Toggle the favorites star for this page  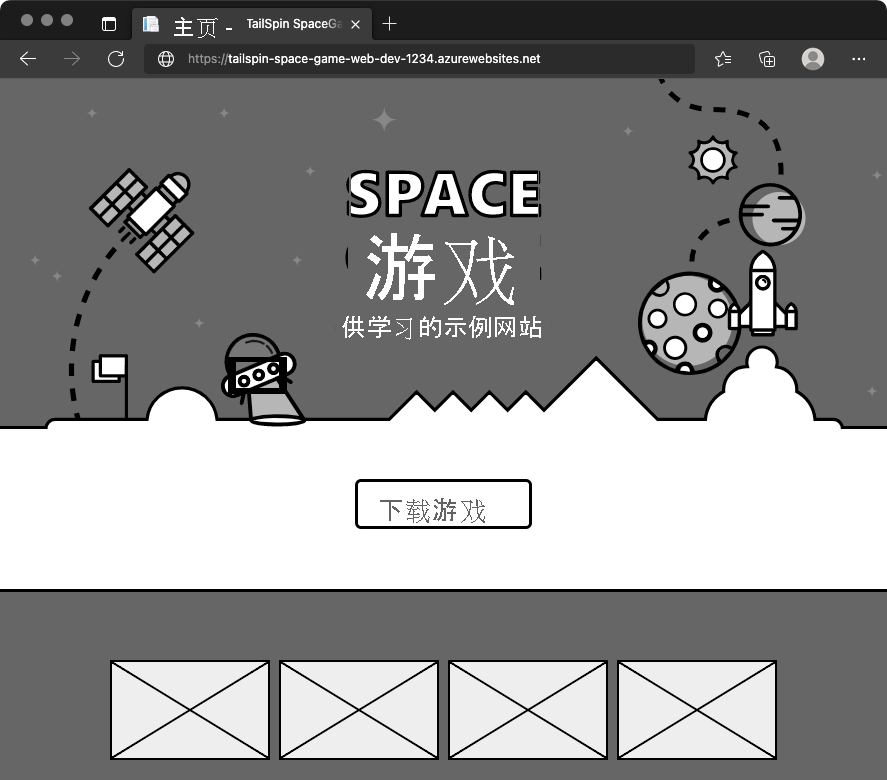[x=722, y=59]
